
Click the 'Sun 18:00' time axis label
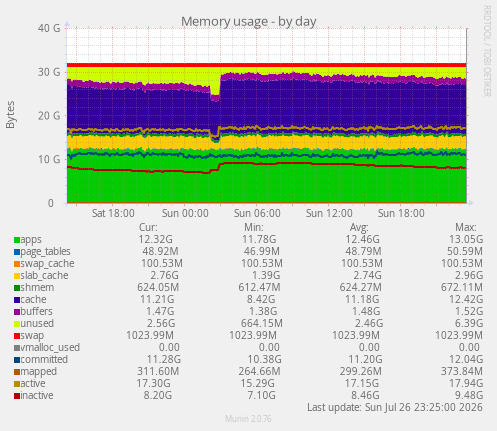point(401,213)
